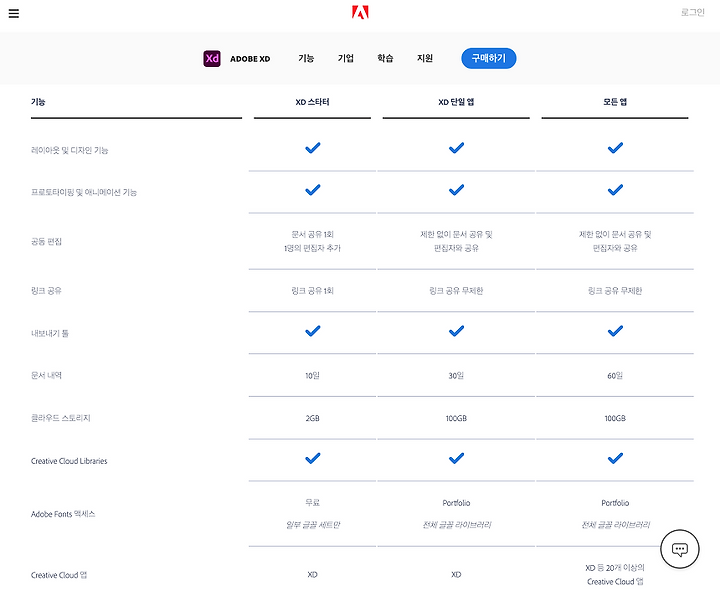Click 제한 없이 문서 공유 cell in 모든 앱

click(x=615, y=242)
